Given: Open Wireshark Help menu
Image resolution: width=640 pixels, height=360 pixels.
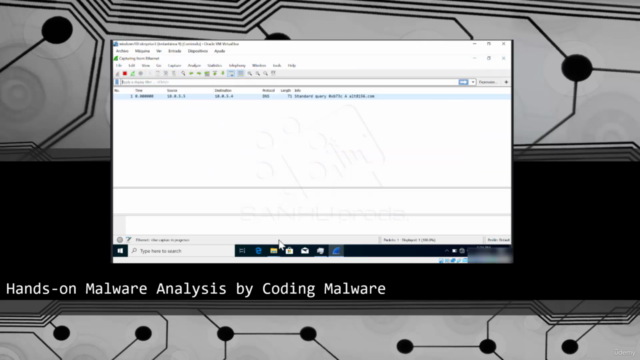Looking at the screenshot, I should click(292, 65).
